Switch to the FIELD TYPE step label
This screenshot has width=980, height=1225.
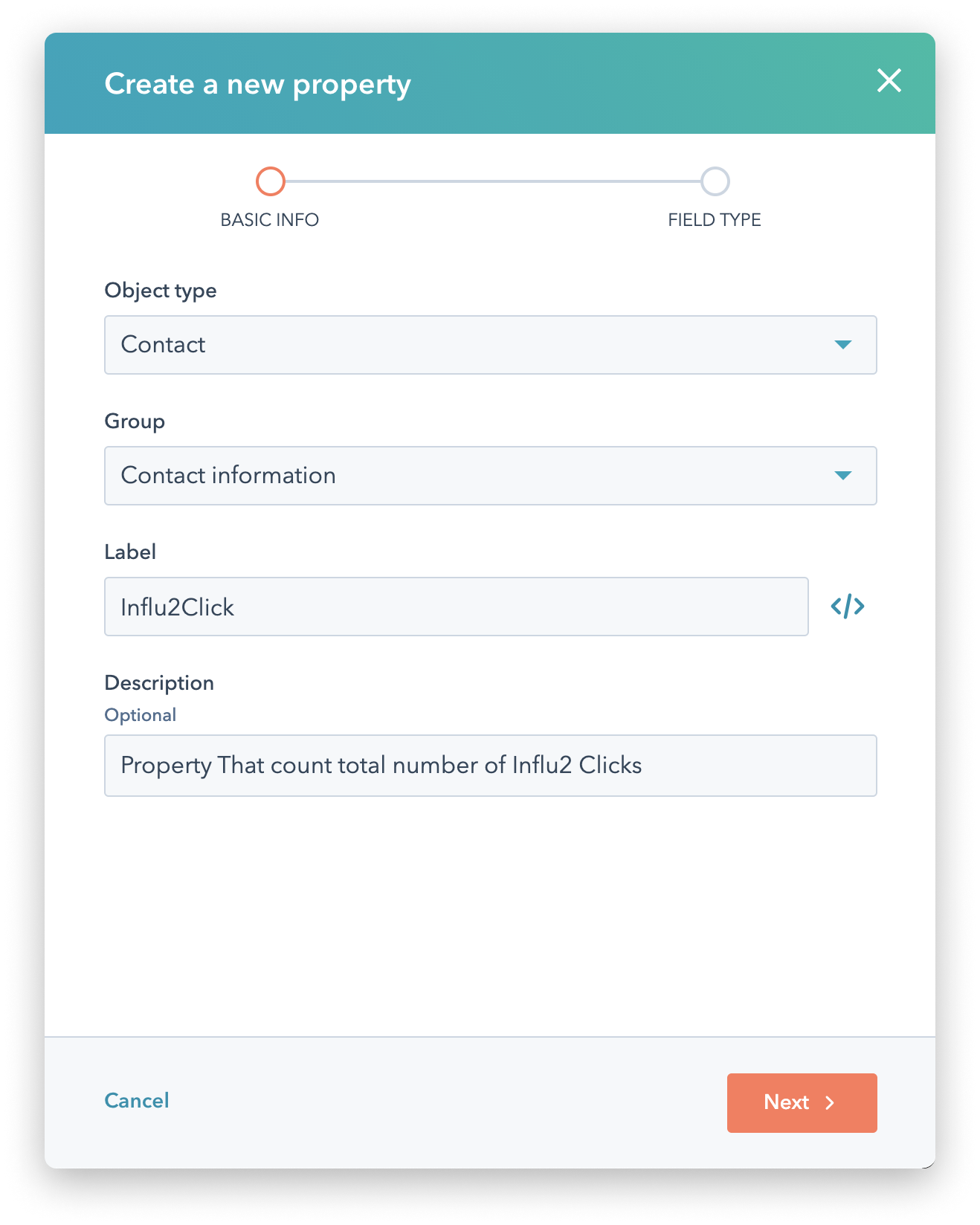click(714, 220)
